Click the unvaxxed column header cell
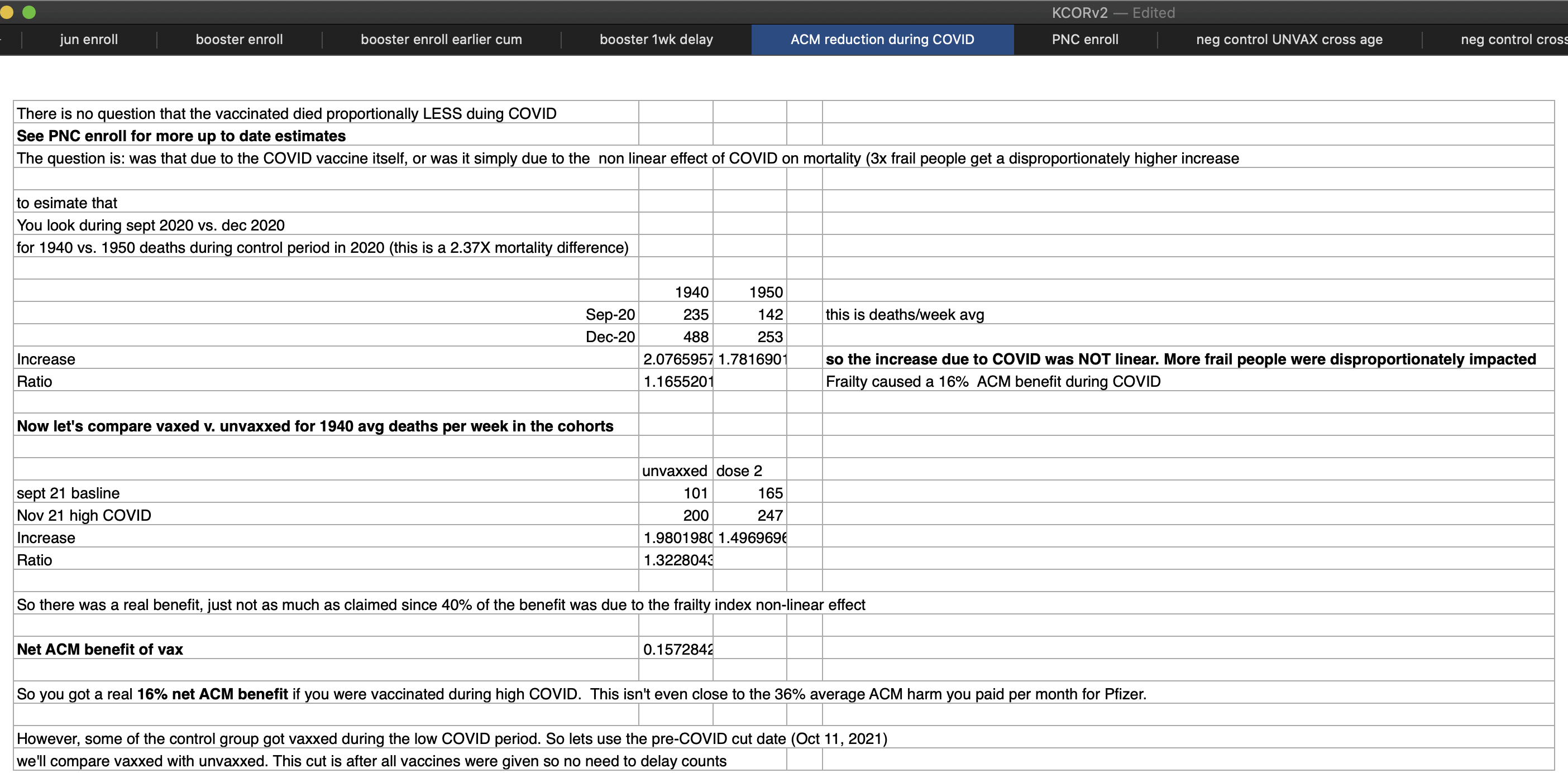 coord(676,471)
